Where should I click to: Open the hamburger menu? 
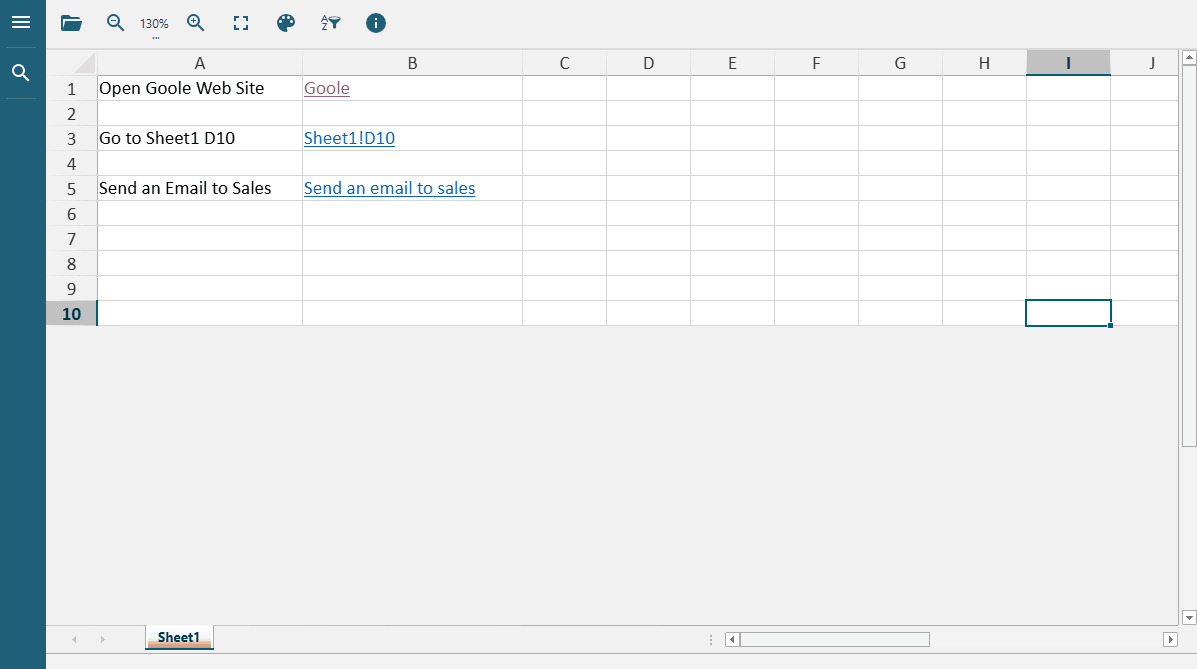pyautogui.click(x=21, y=22)
